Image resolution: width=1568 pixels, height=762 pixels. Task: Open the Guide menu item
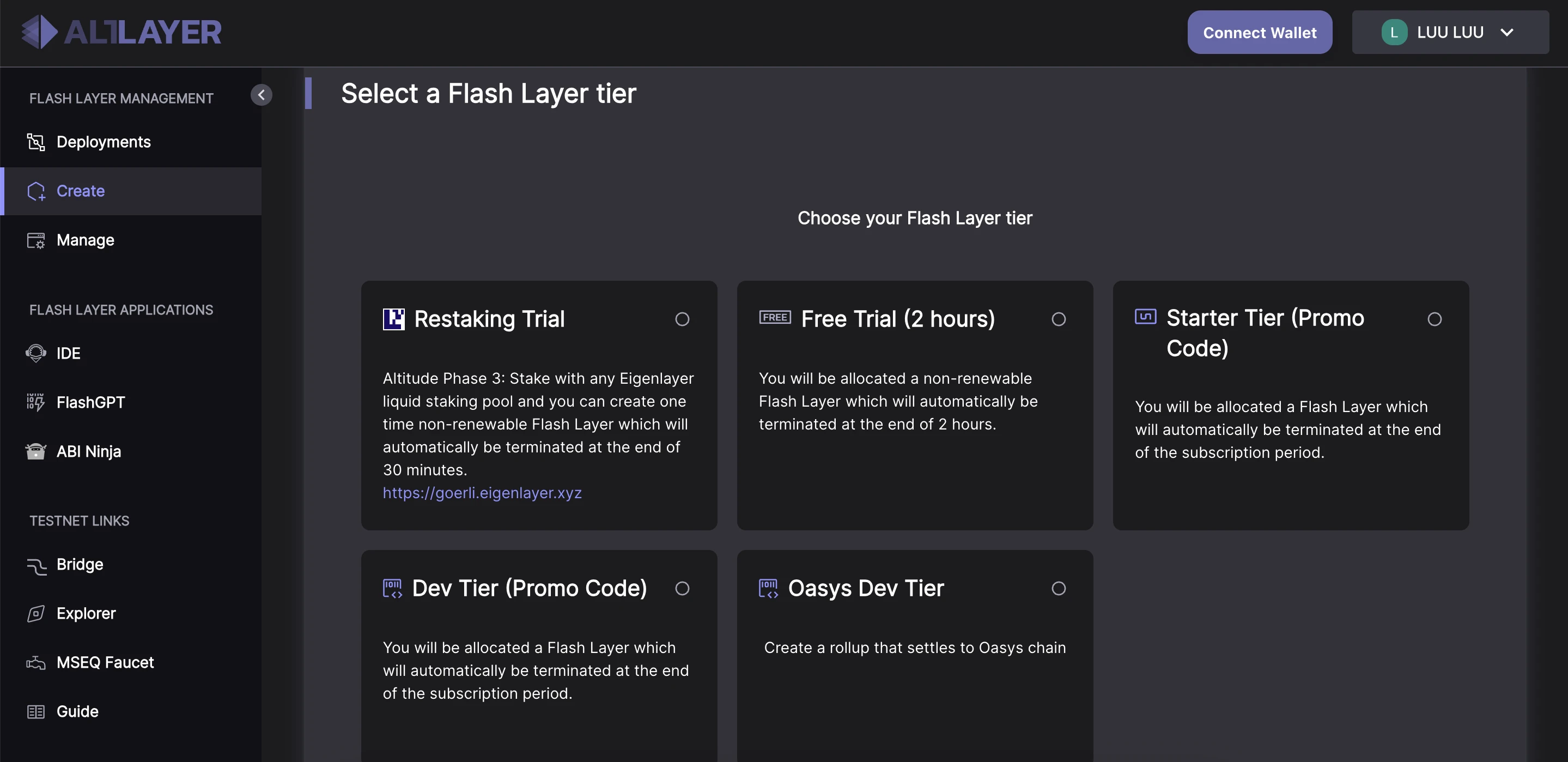[x=77, y=712]
